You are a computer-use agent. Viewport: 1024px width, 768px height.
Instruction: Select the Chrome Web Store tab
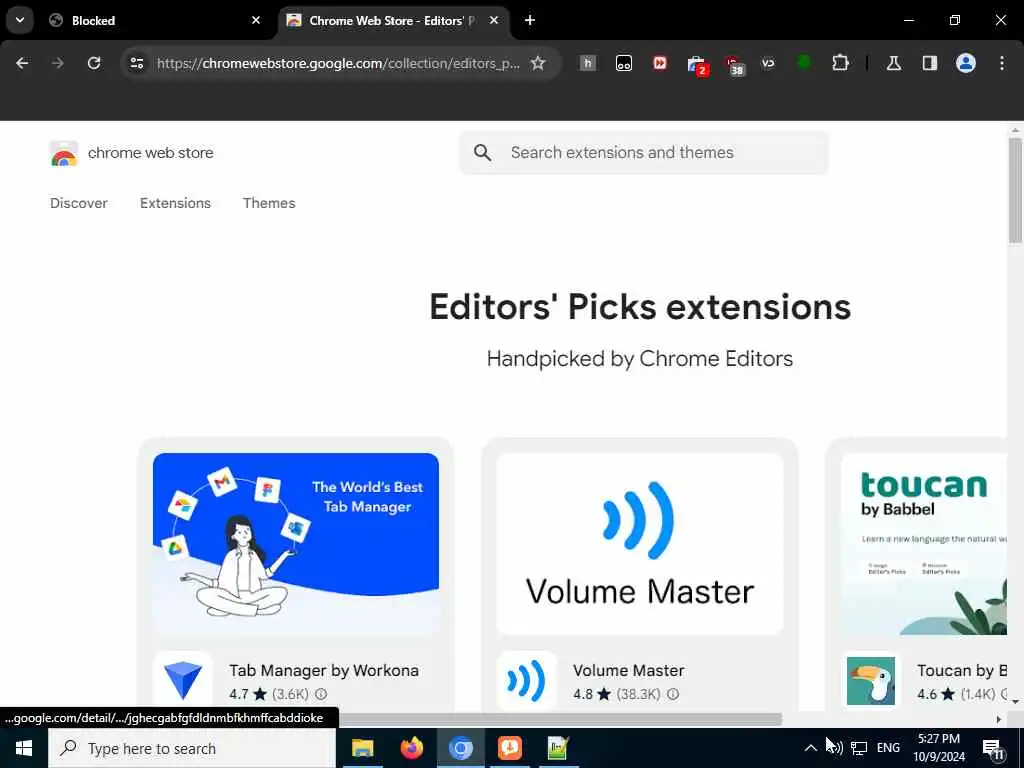click(x=392, y=20)
